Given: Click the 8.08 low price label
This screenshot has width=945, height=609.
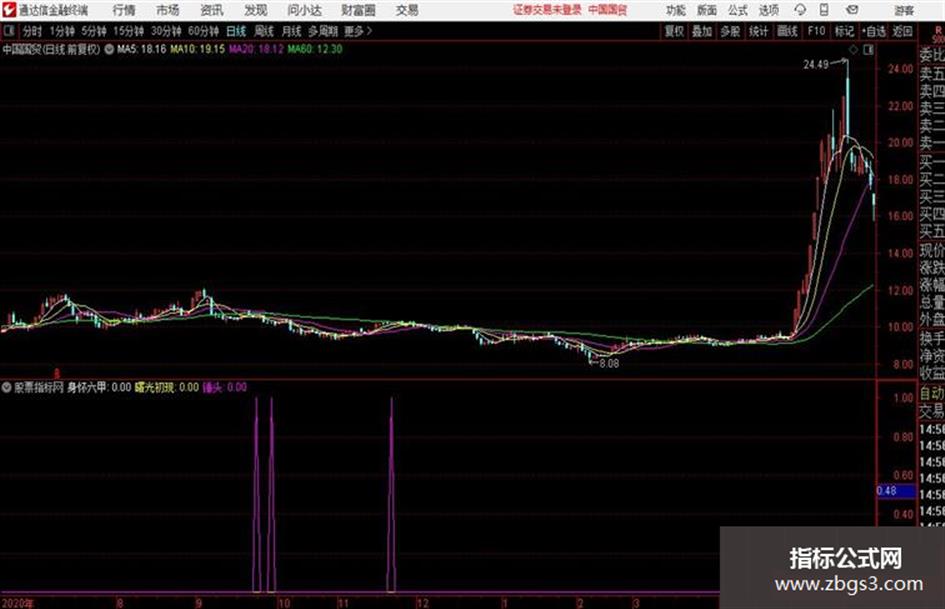Looking at the screenshot, I should pos(609,363).
